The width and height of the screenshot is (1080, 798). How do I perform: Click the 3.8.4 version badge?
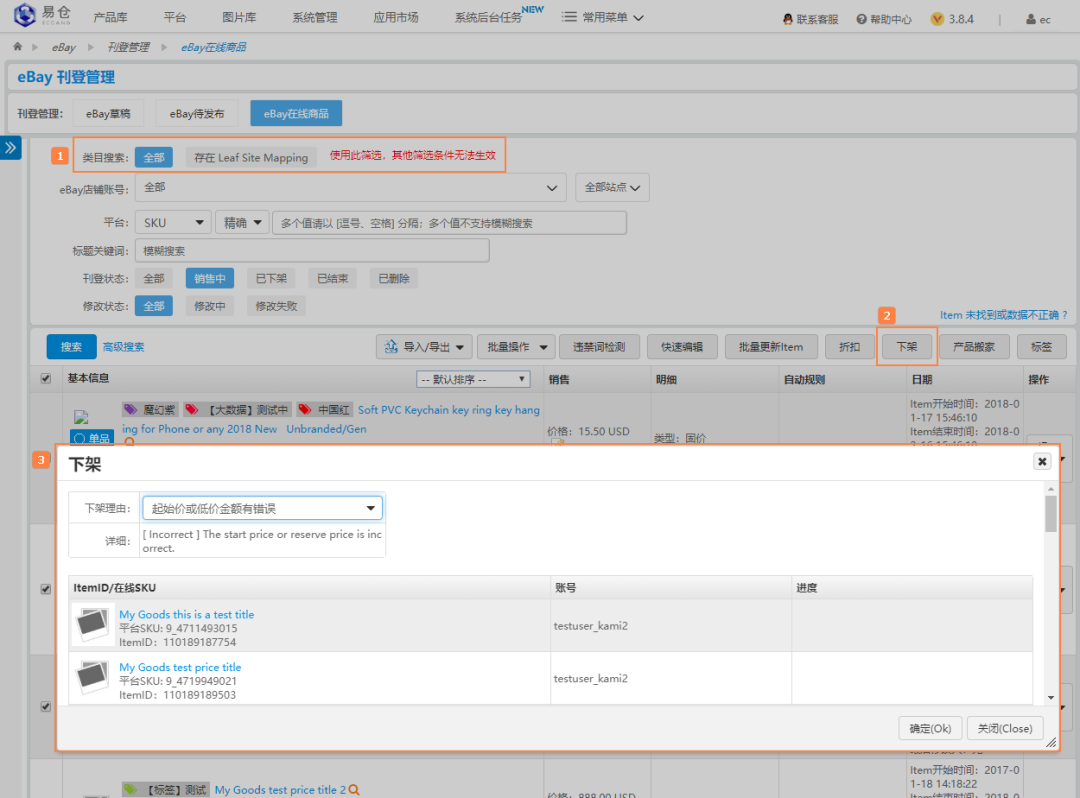(x=952, y=19)
